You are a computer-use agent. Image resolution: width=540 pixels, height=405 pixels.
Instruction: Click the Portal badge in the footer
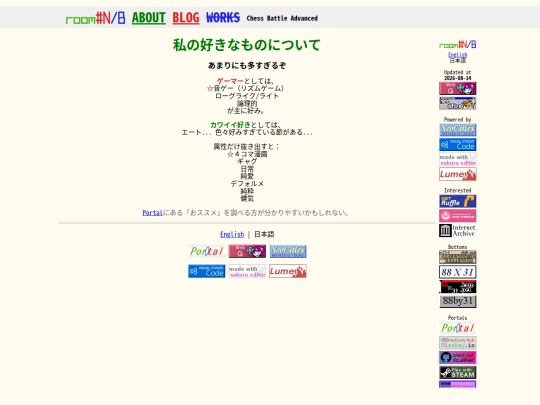point(207,251)
